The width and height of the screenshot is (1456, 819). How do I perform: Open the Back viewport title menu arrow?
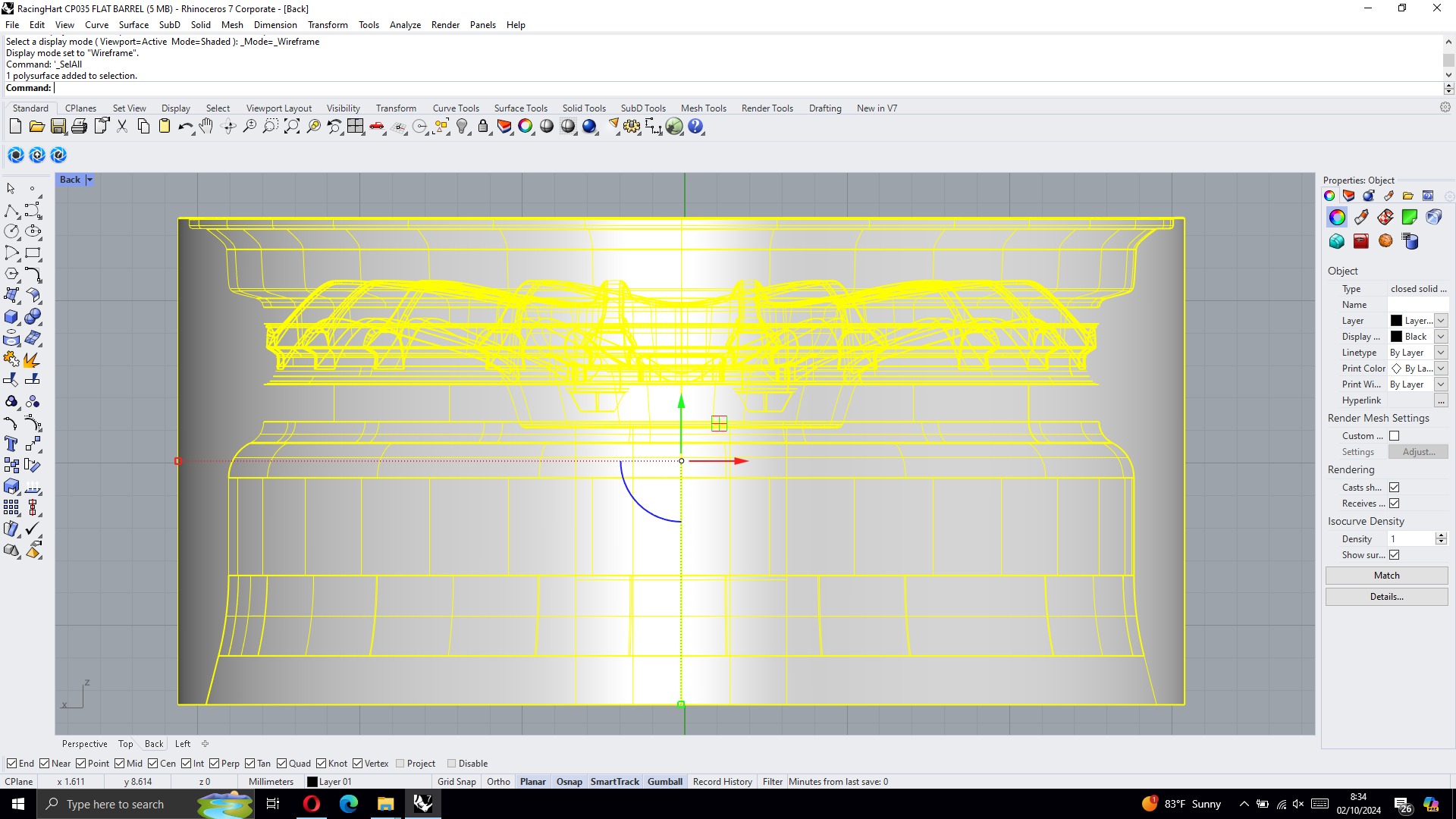tap(89, 180)
